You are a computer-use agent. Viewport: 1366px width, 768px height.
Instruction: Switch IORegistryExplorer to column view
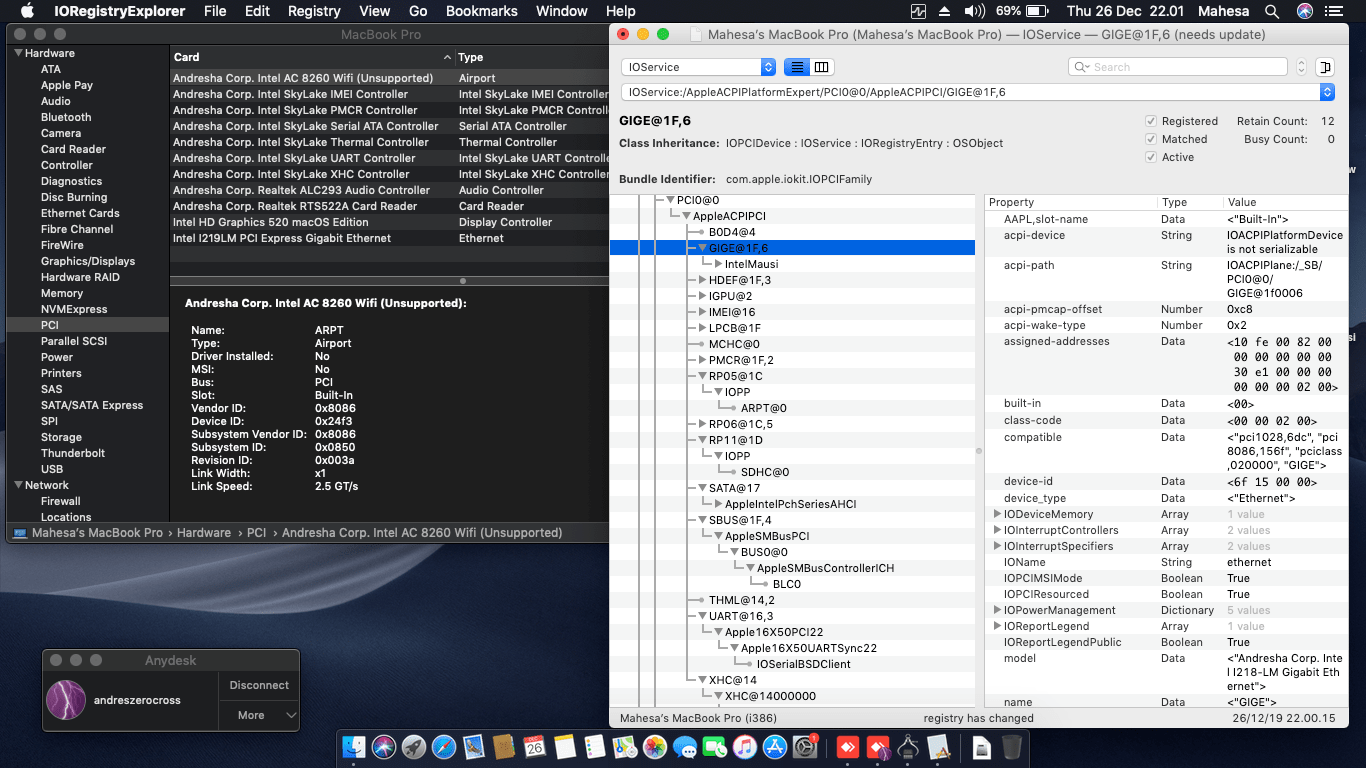tap(822, 67)
